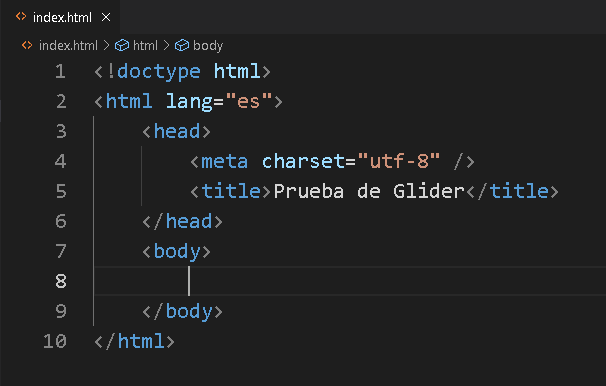Click the opening body tag
606x386 pixels.
[x=177, y=252]
